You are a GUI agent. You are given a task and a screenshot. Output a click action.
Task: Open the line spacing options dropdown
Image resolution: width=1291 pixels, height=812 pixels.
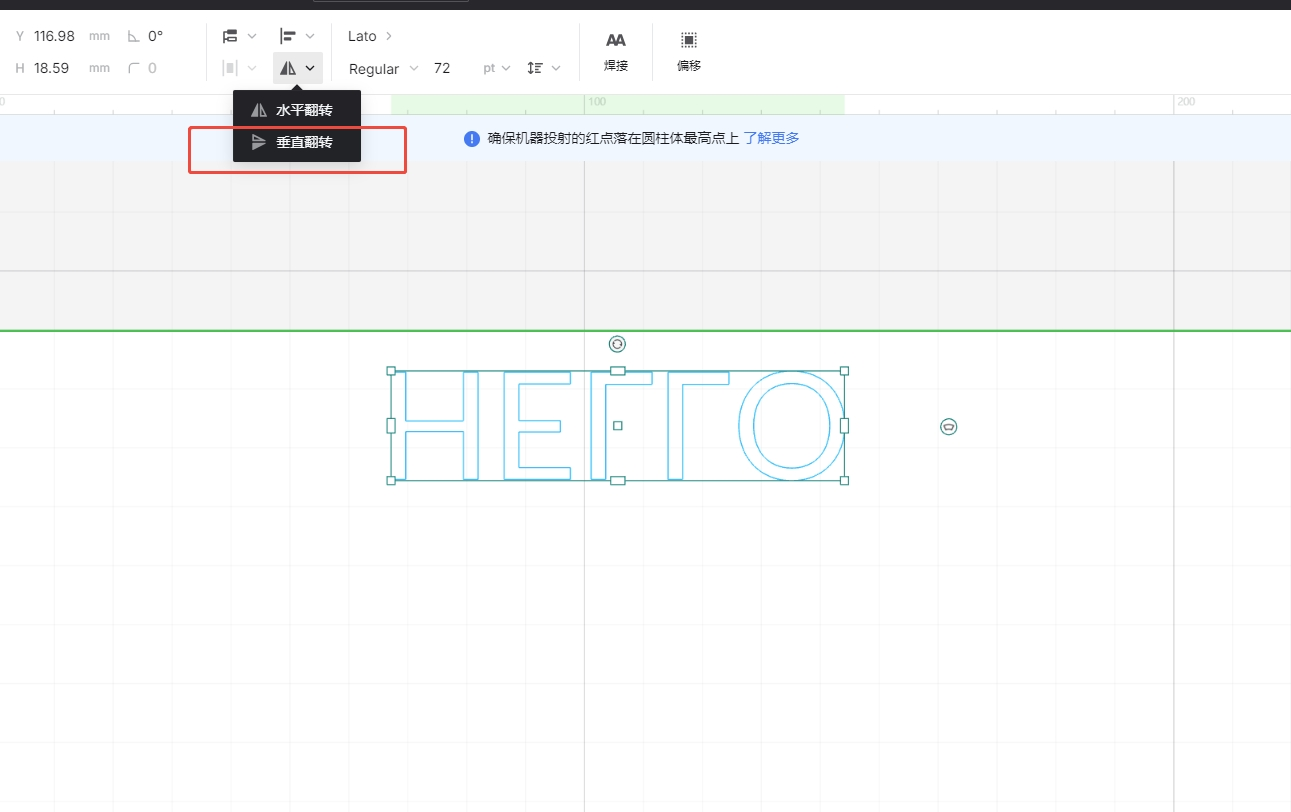(544, 68)
